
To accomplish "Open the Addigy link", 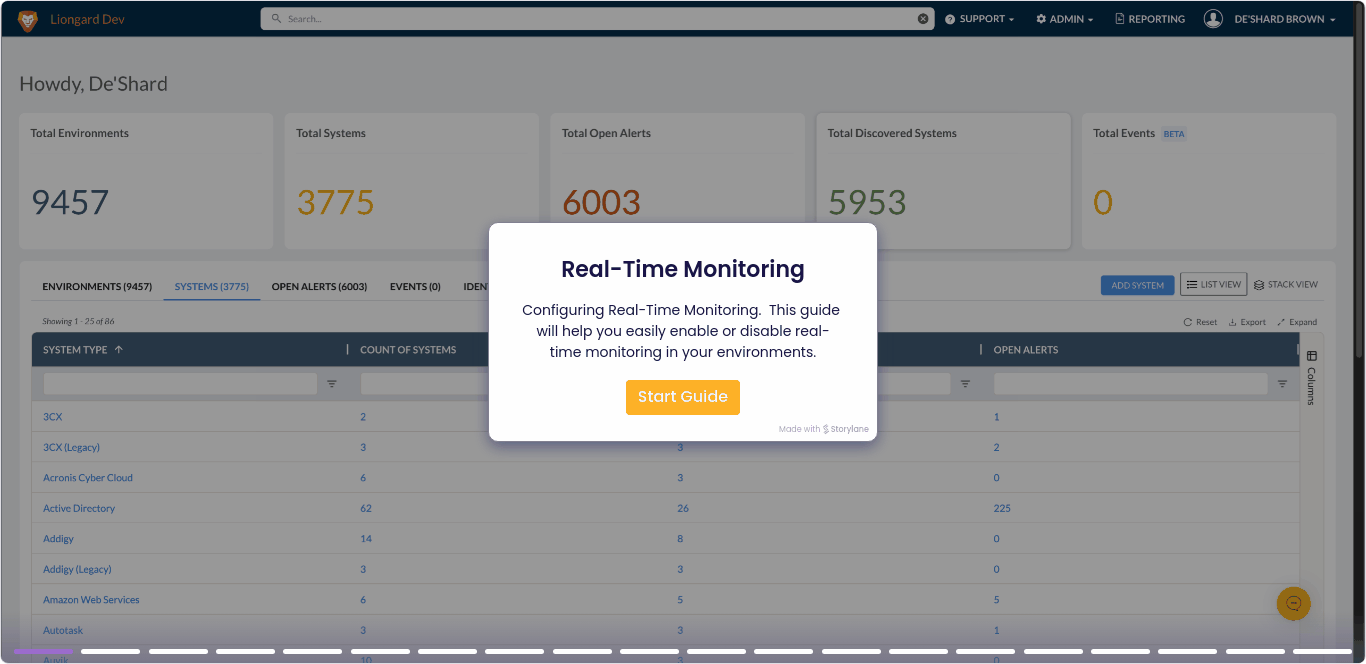I will (58, 539).
